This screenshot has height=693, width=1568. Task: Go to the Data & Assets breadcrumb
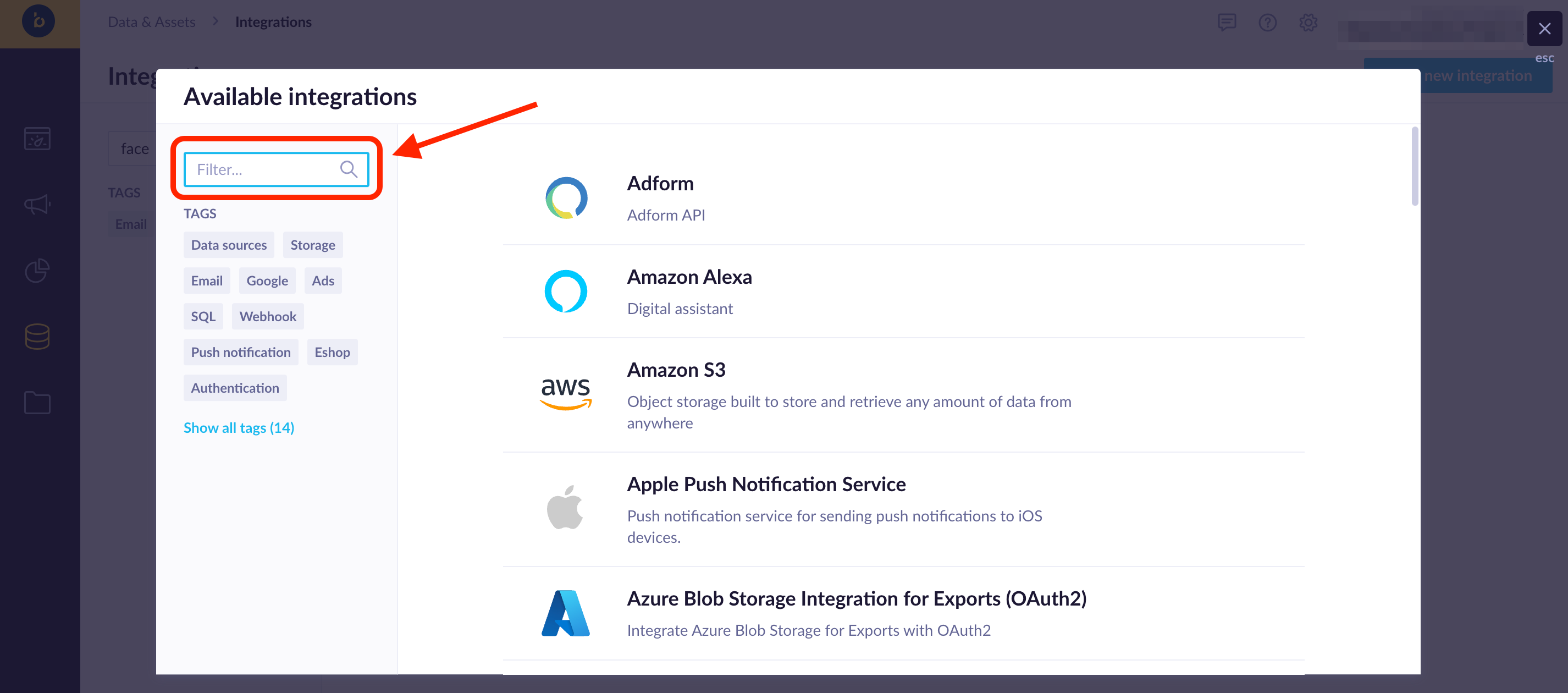coord(152,22)
